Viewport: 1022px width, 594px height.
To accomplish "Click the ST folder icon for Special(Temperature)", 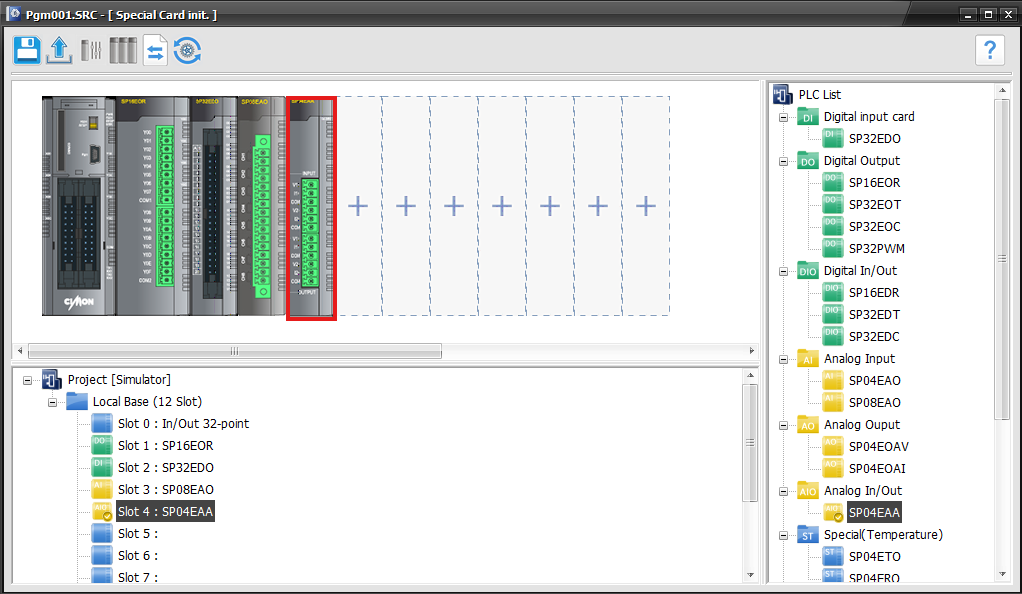I will pyautogui.click(x=808, y=535).
